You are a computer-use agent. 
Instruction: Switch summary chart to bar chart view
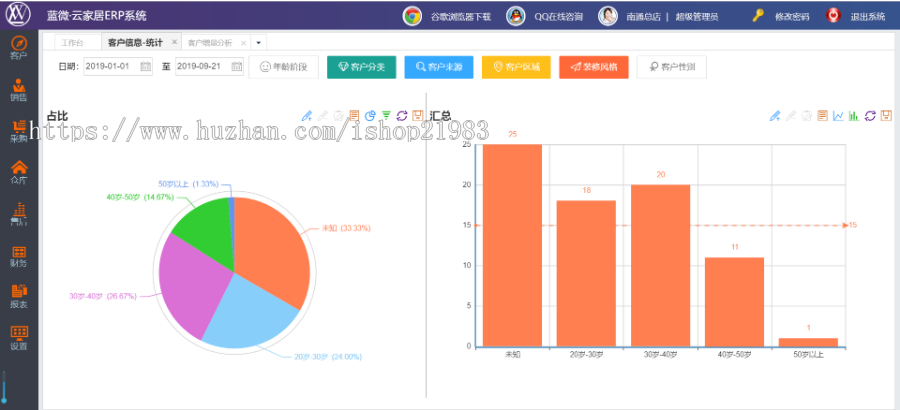(x=854, y=116)
